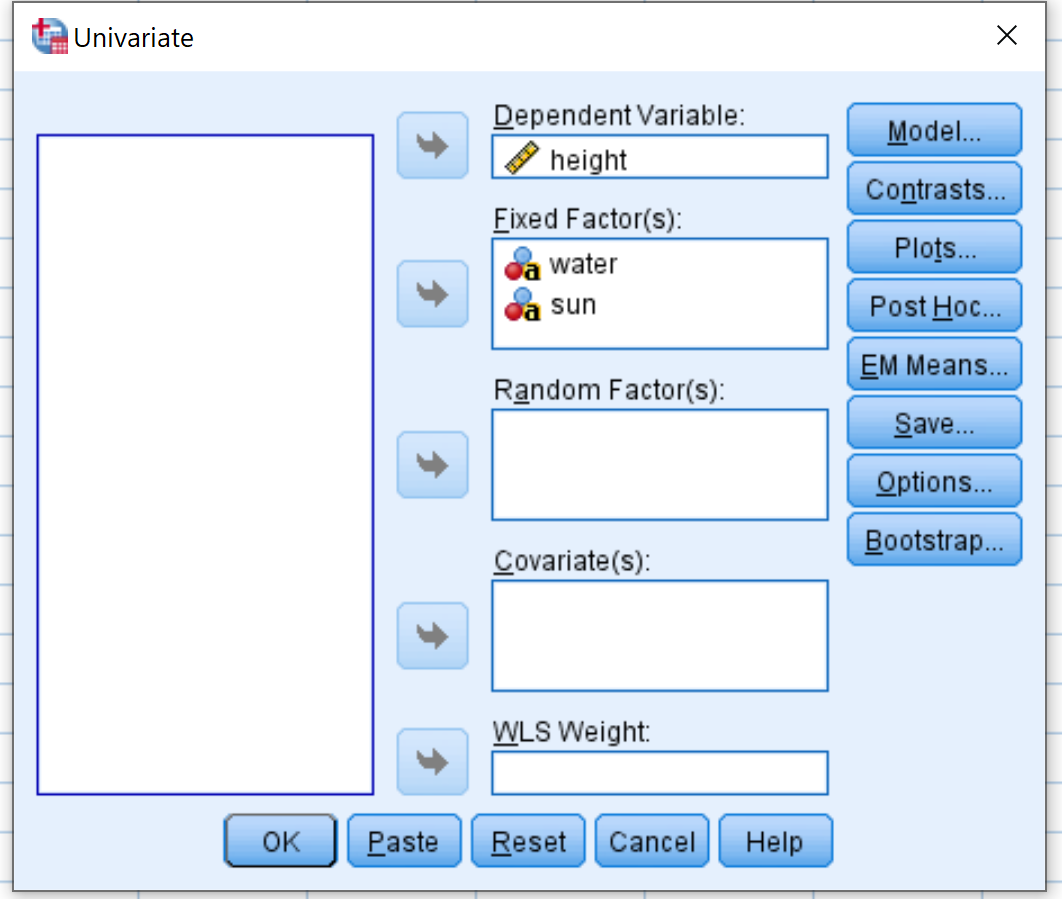Screen dimensions: 1062x899
Task: Click the empty source variable list box
Action: pyautogui.click(x=205, y=465)
